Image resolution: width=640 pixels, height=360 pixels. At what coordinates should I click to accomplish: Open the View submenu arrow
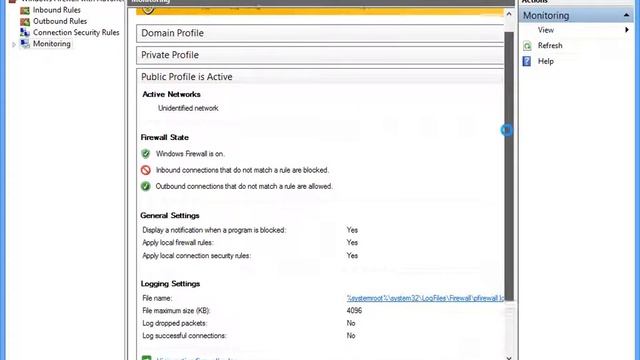(627, 30)
